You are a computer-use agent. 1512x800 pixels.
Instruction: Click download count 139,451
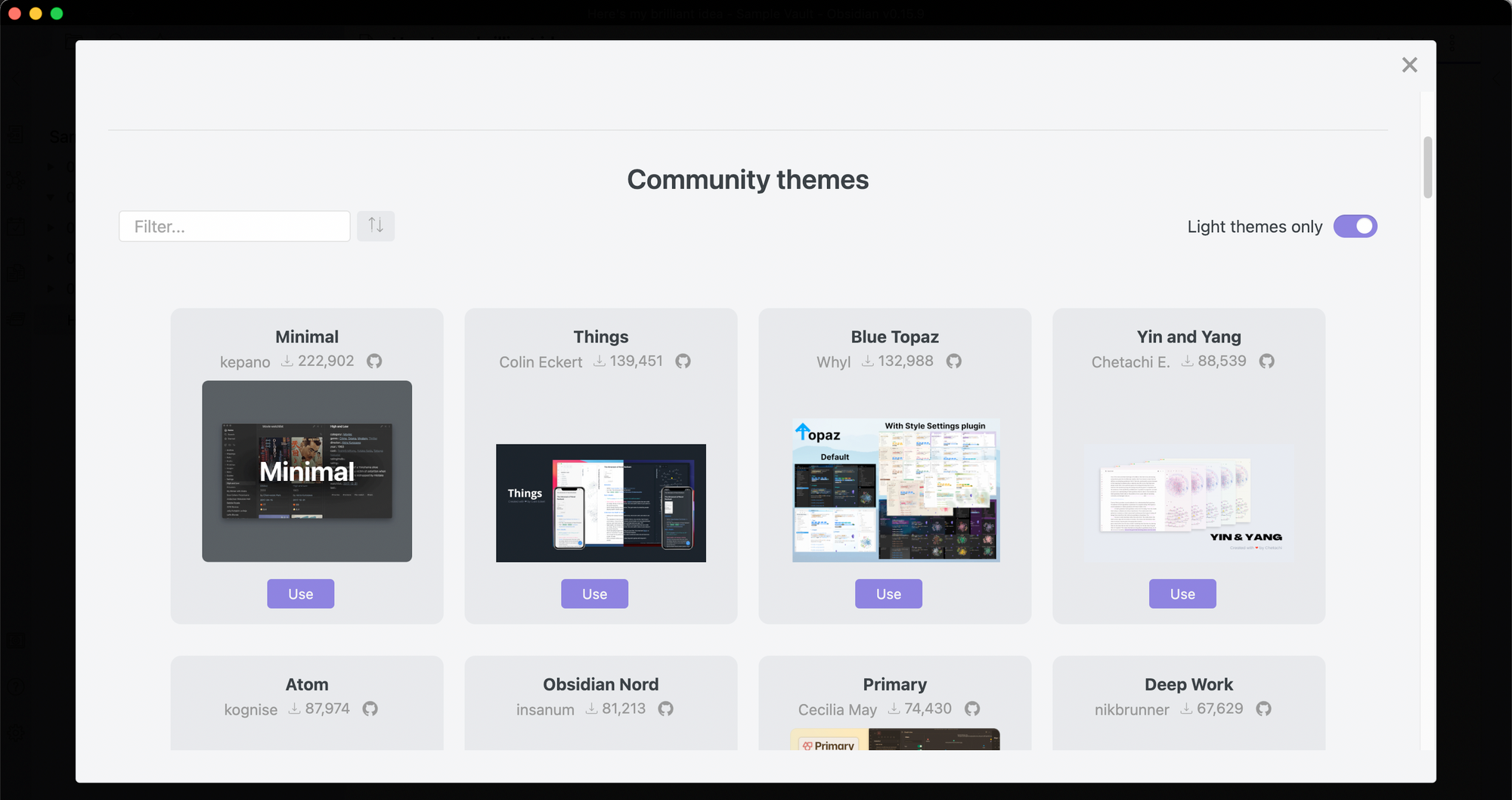(x=637, y=361)
